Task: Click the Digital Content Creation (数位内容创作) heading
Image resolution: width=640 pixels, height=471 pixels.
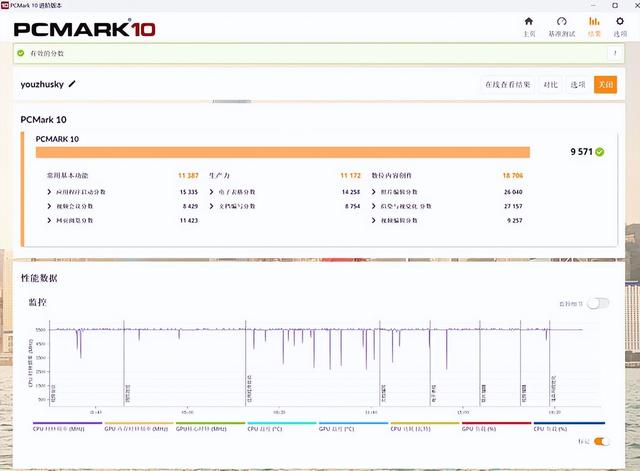Action: 391,176
